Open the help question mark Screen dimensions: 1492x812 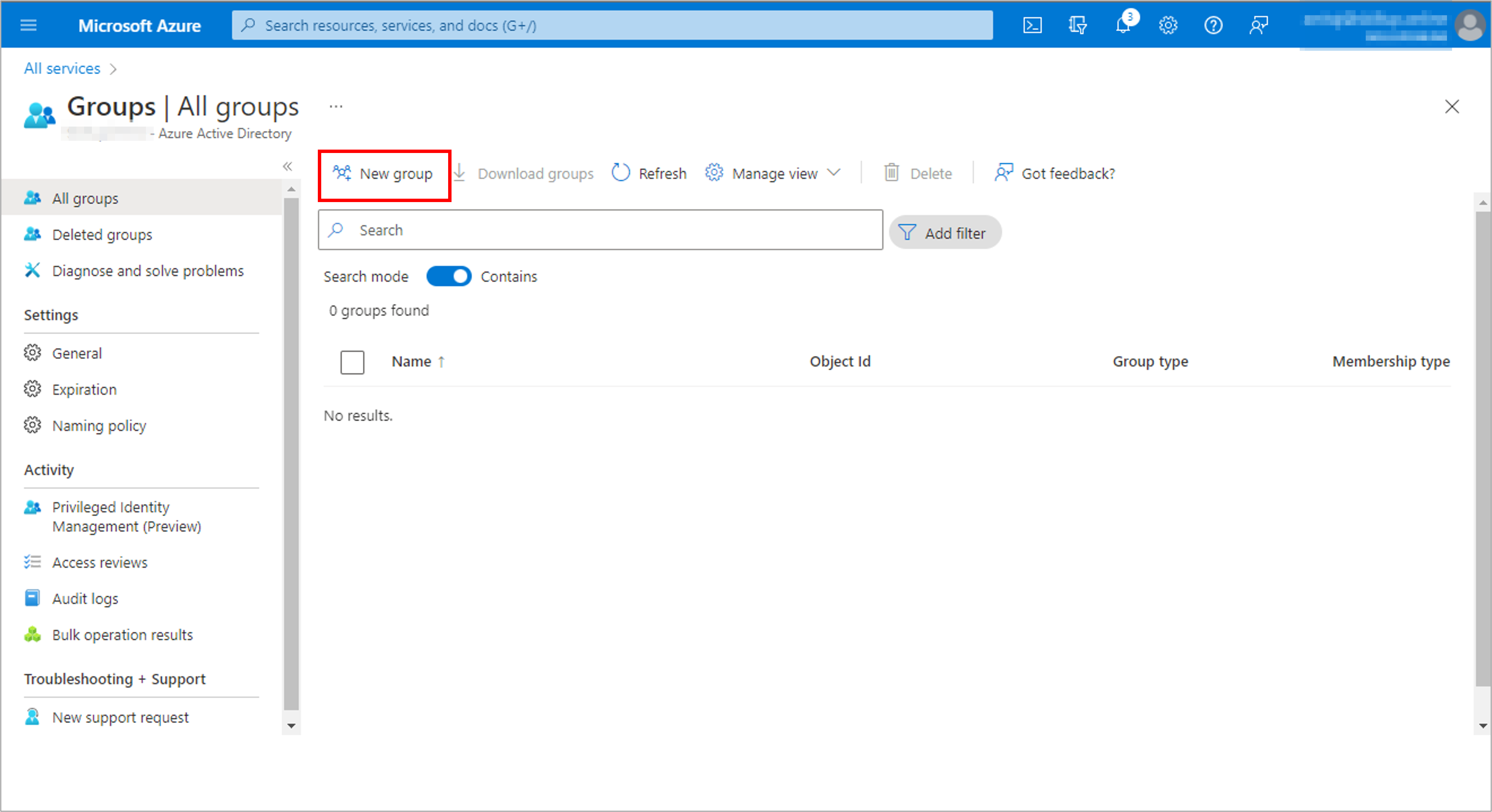tap(1213, 25)
